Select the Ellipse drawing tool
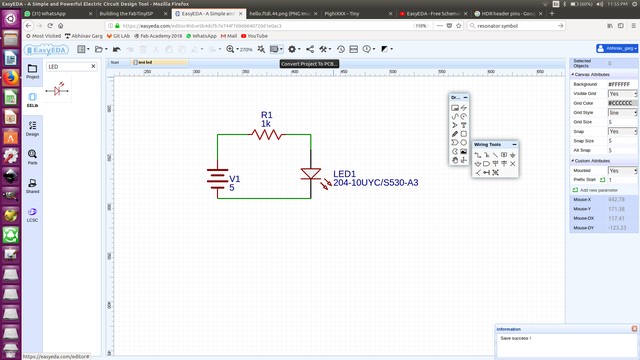The image size is (640, 360). 463,143
